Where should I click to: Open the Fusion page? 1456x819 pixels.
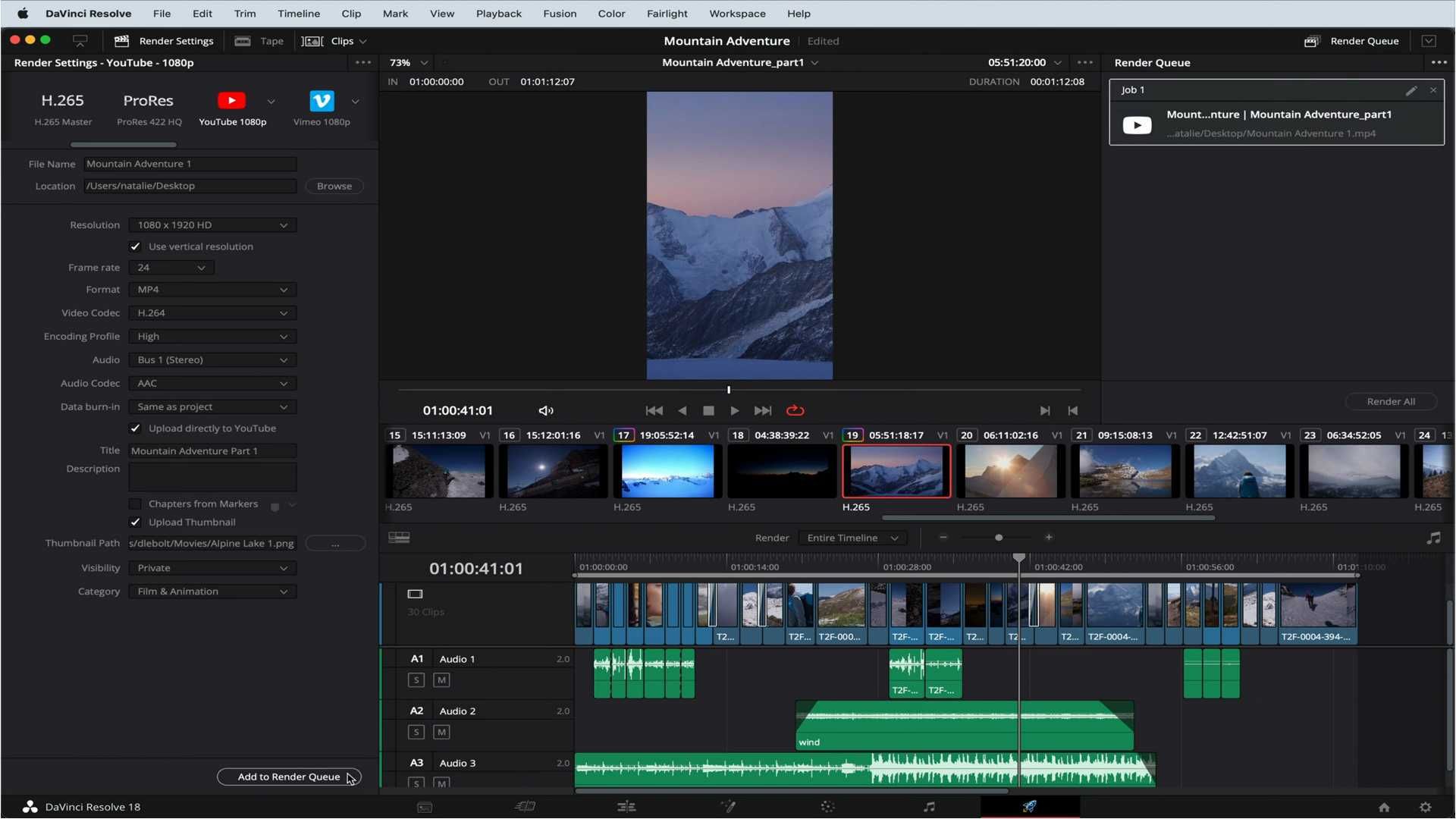click(728, 806)
